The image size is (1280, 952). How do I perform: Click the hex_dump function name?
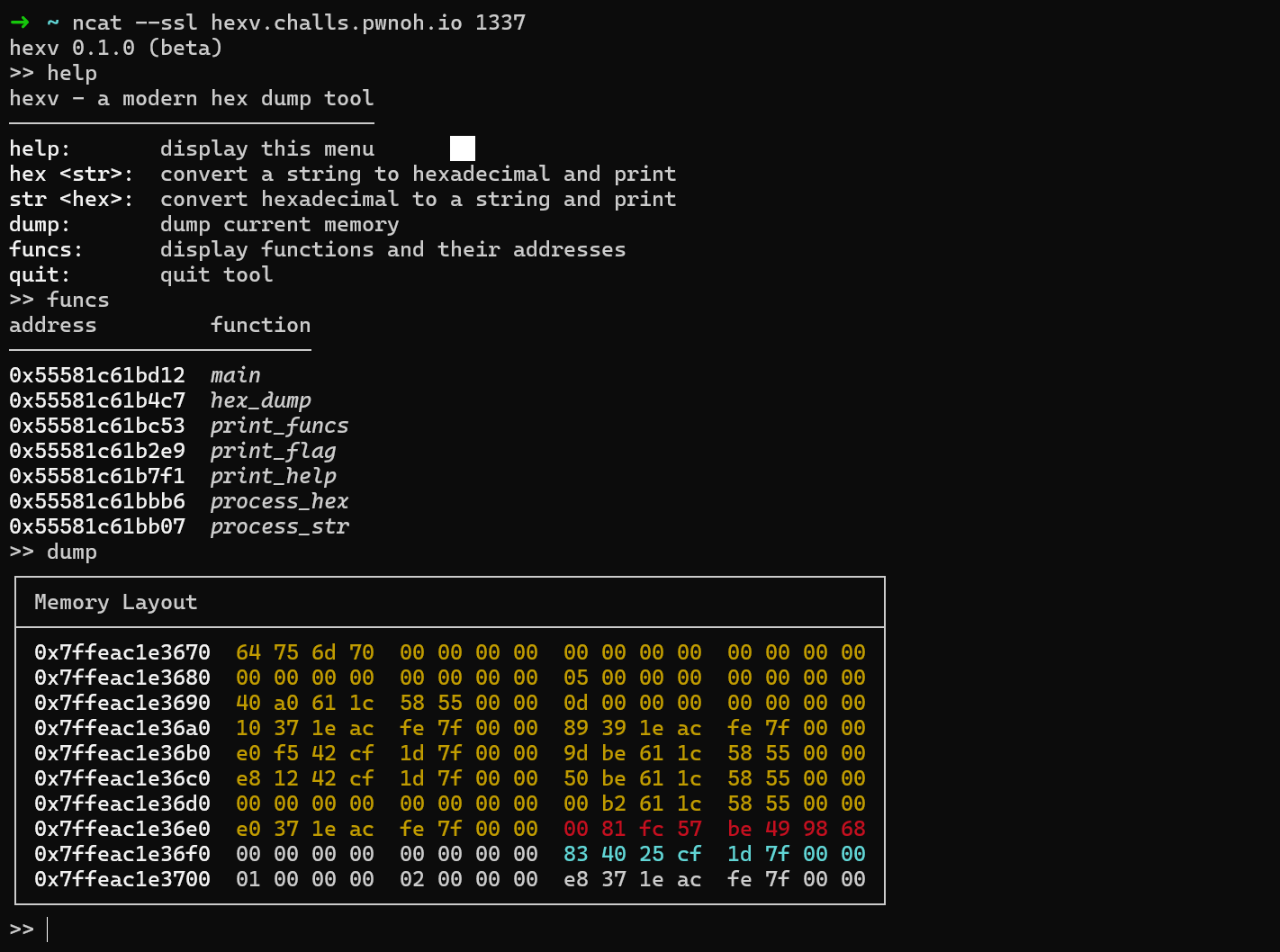tap(260, 400)
